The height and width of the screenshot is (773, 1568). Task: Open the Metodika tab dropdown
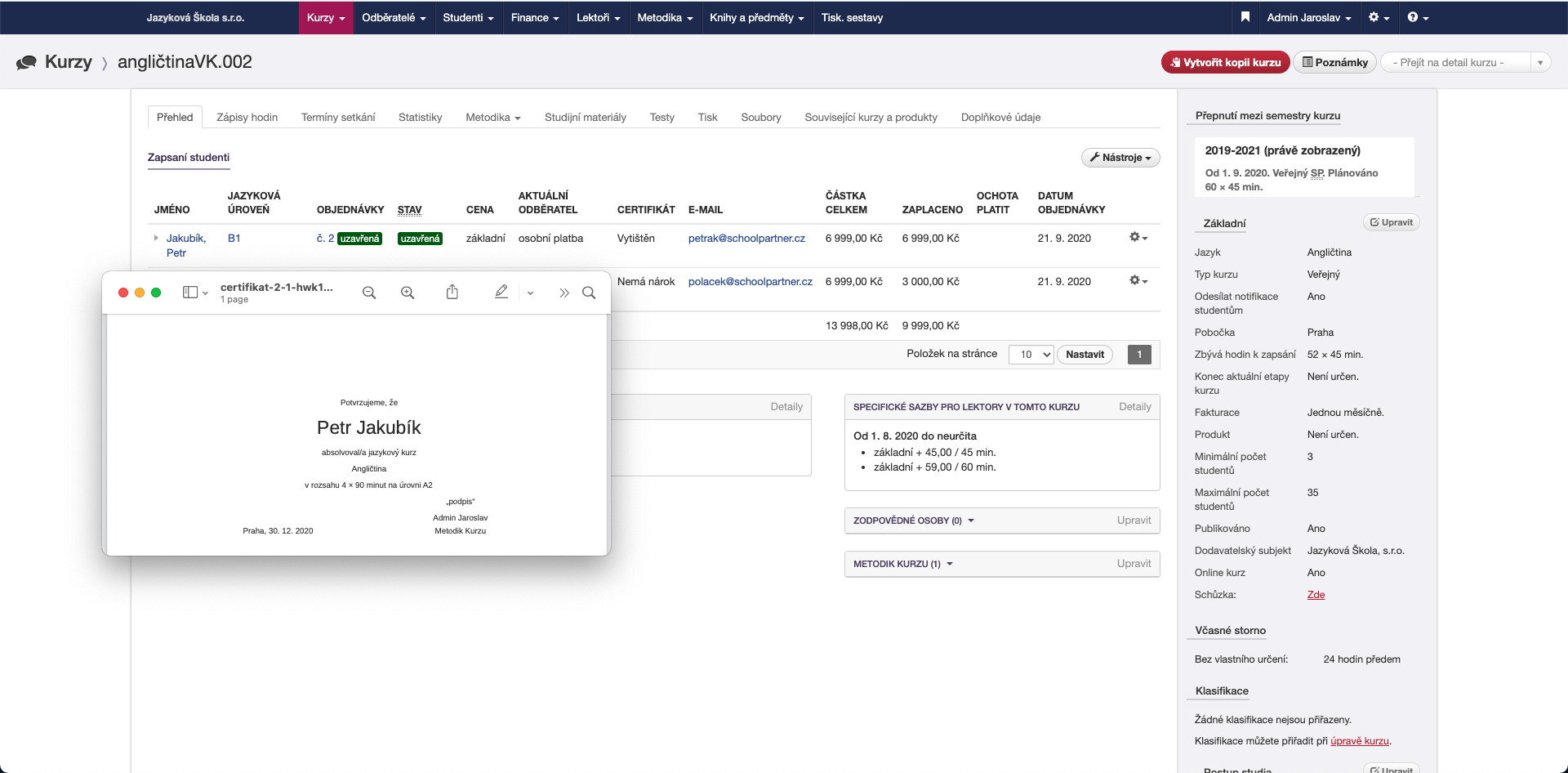pos(492,118)
